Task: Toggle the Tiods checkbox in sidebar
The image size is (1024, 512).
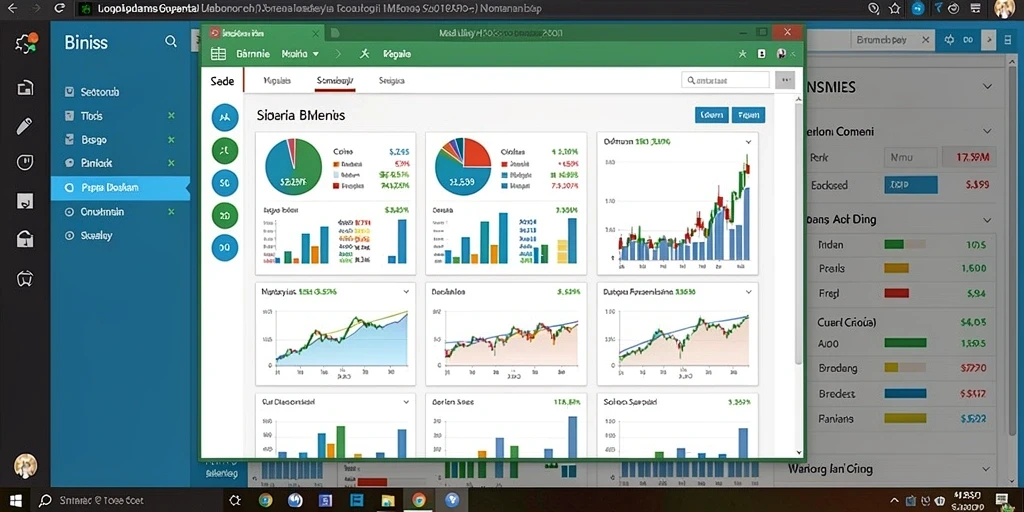Action: [x=70, y=116]
